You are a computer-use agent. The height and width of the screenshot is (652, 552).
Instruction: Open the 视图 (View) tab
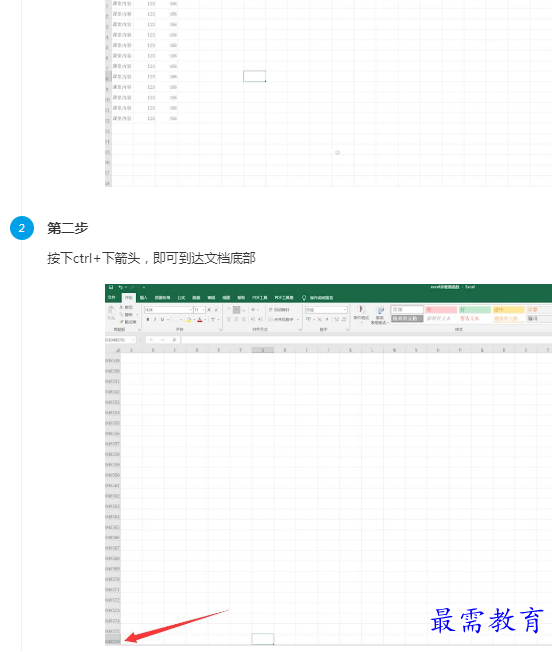click(x=226, y=298)
